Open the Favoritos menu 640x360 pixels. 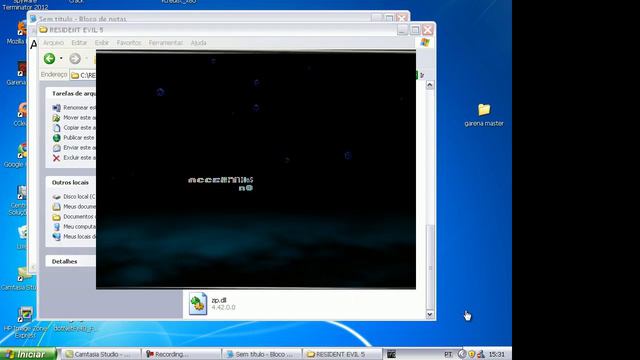(x=129, y=43)
